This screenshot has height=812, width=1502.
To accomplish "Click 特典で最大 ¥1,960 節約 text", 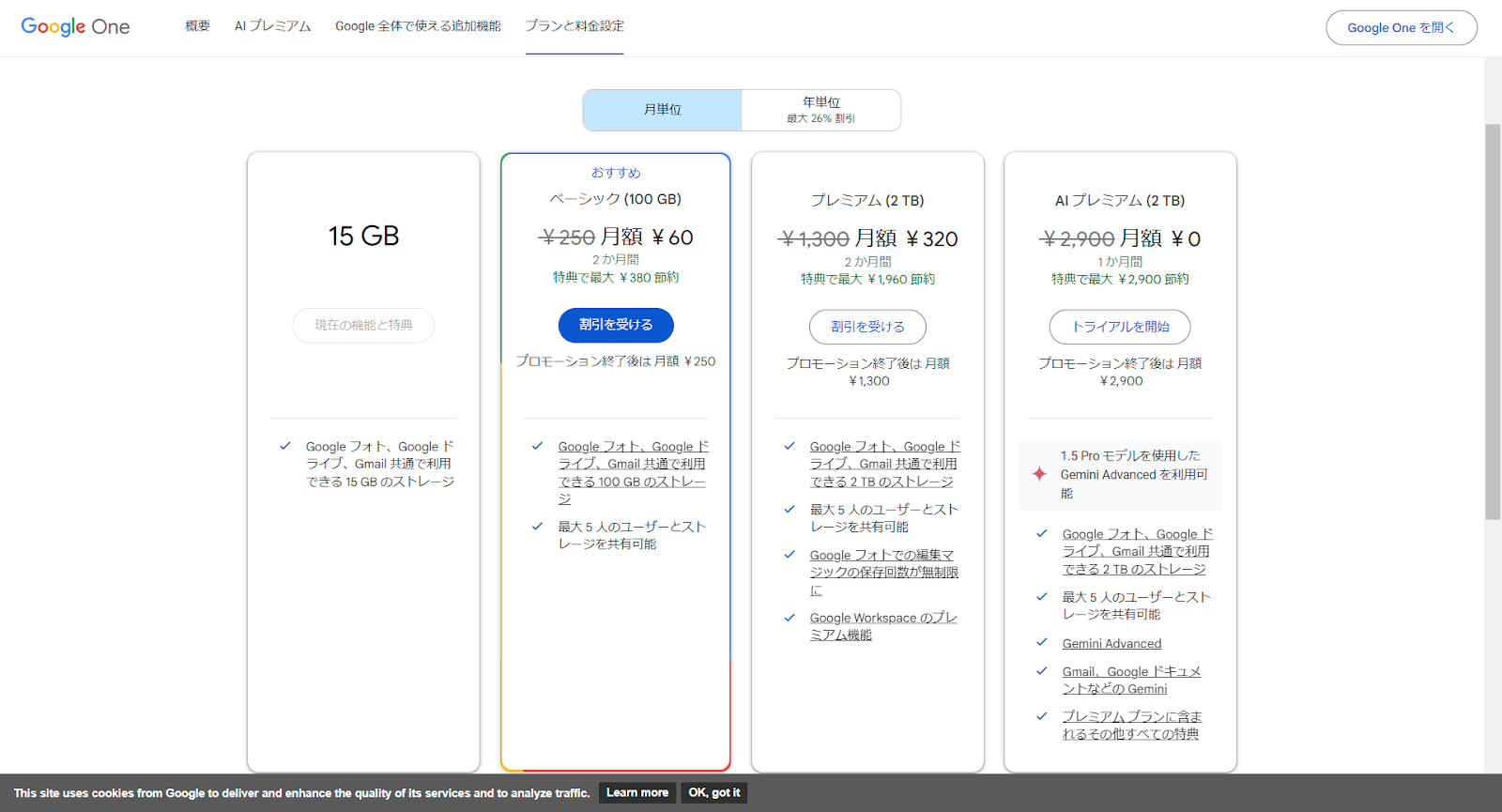I will (867, 280).
